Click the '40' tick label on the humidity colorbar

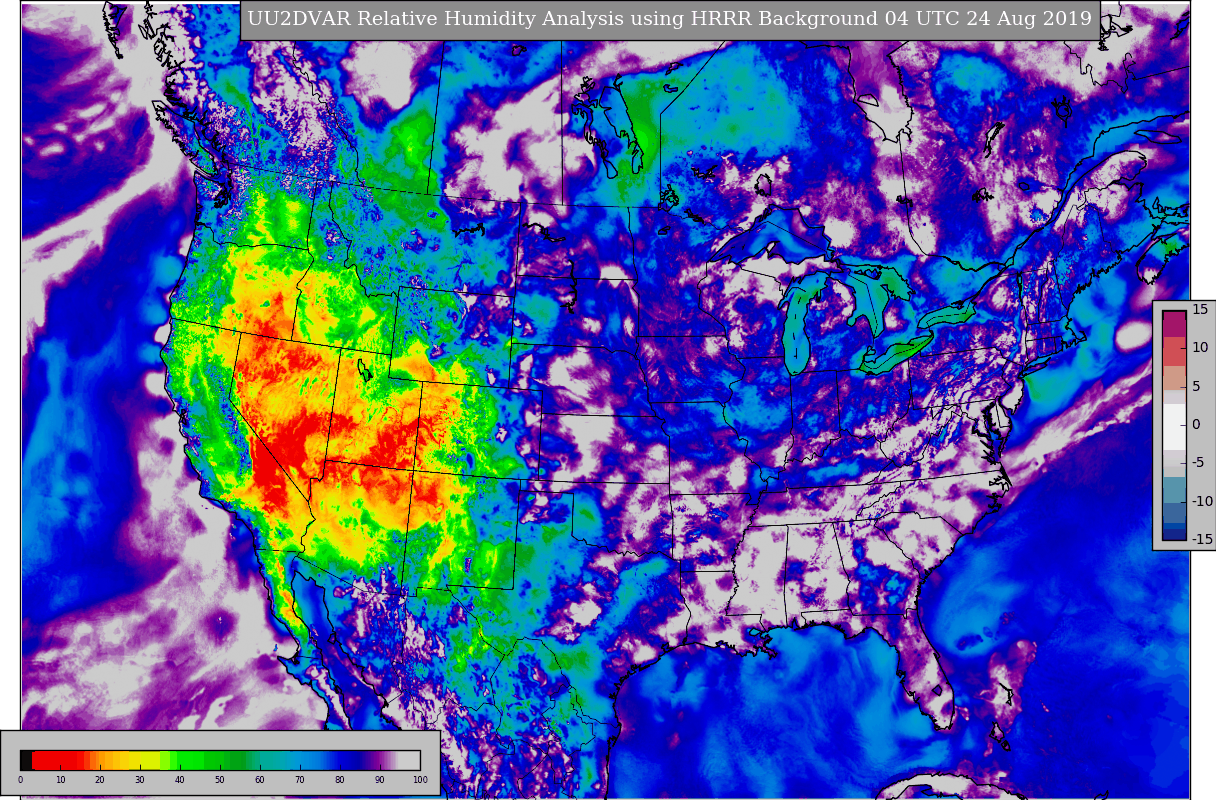179,780
